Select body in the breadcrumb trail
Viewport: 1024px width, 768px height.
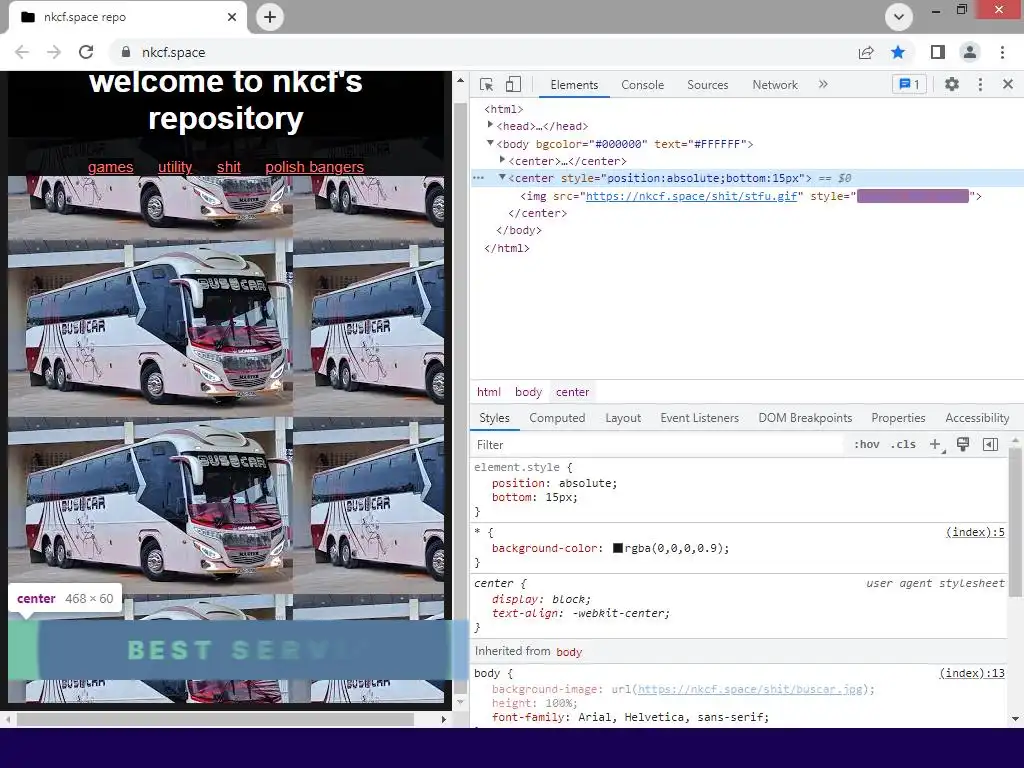click(528, 392)
